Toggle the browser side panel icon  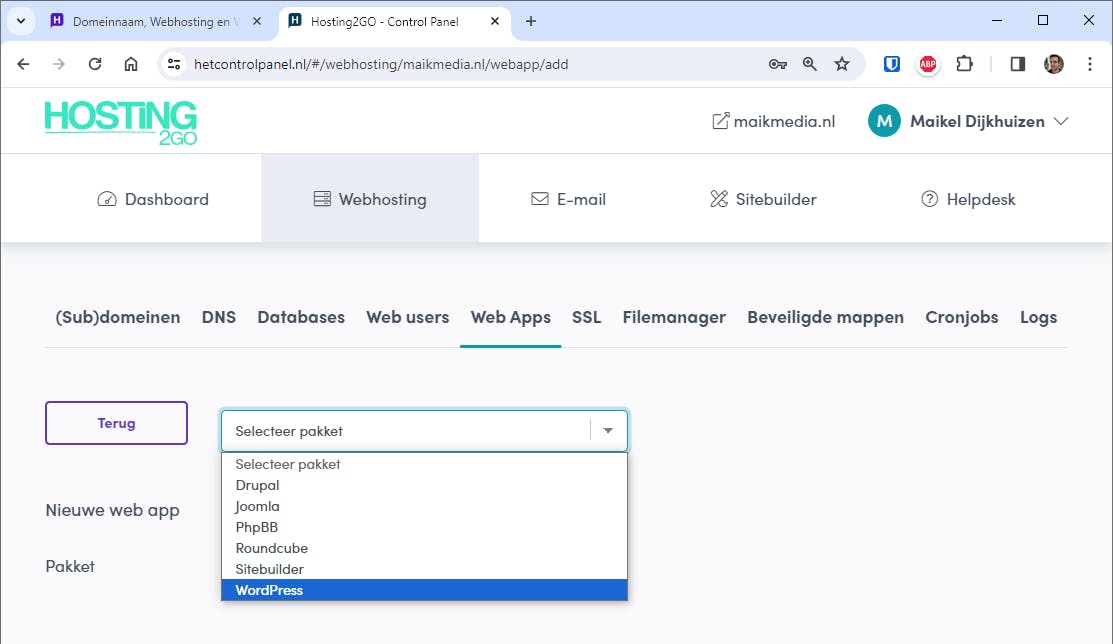(1018, 64)
